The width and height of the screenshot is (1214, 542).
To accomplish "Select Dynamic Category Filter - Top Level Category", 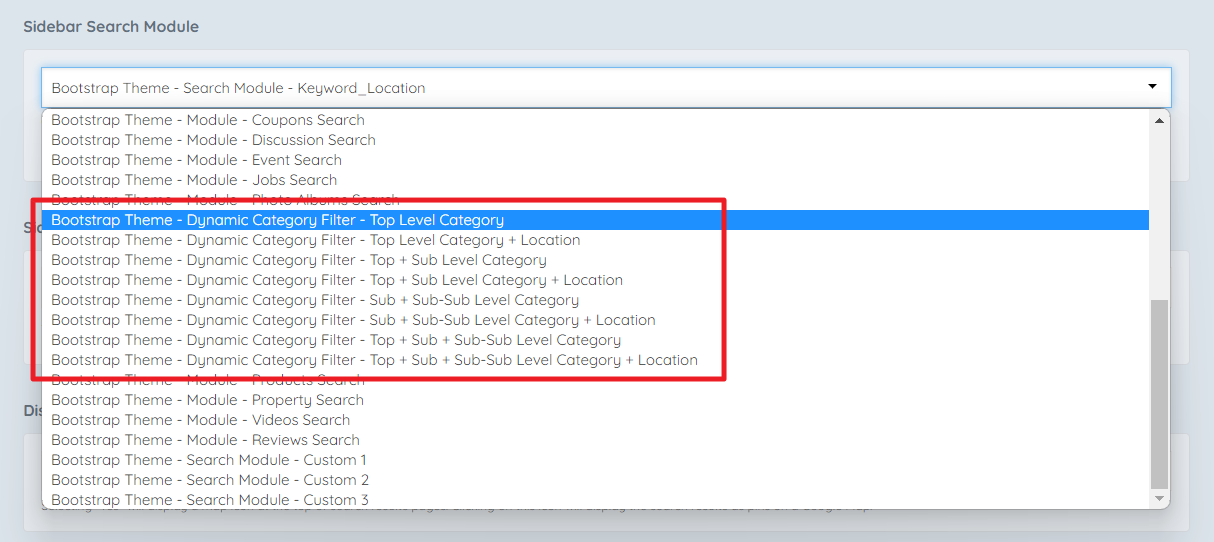I will pos(596,220).
